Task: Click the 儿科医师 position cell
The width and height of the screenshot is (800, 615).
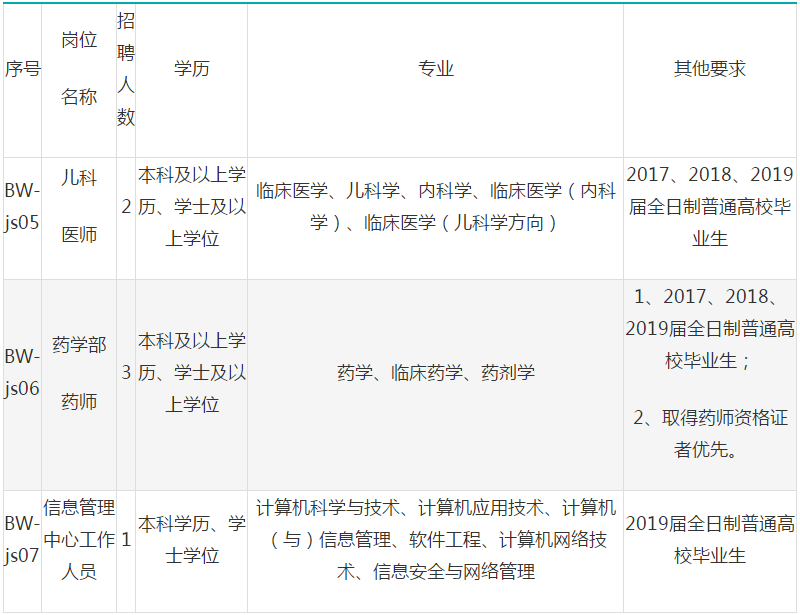Action: click(79, 206)
